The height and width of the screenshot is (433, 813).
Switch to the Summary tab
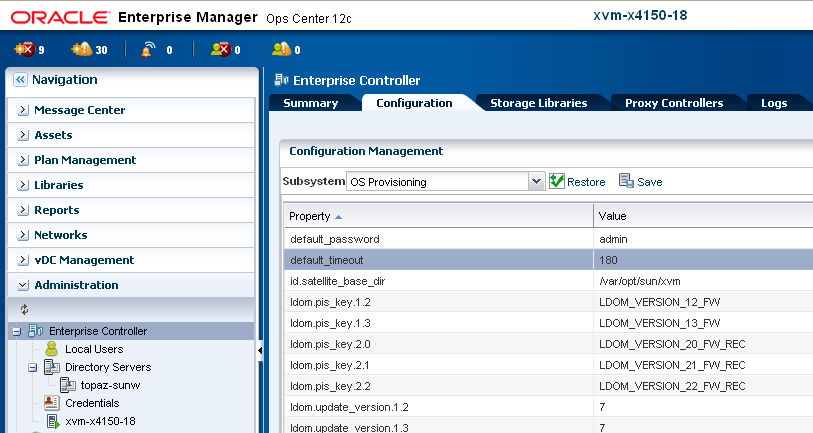[311, 103]
